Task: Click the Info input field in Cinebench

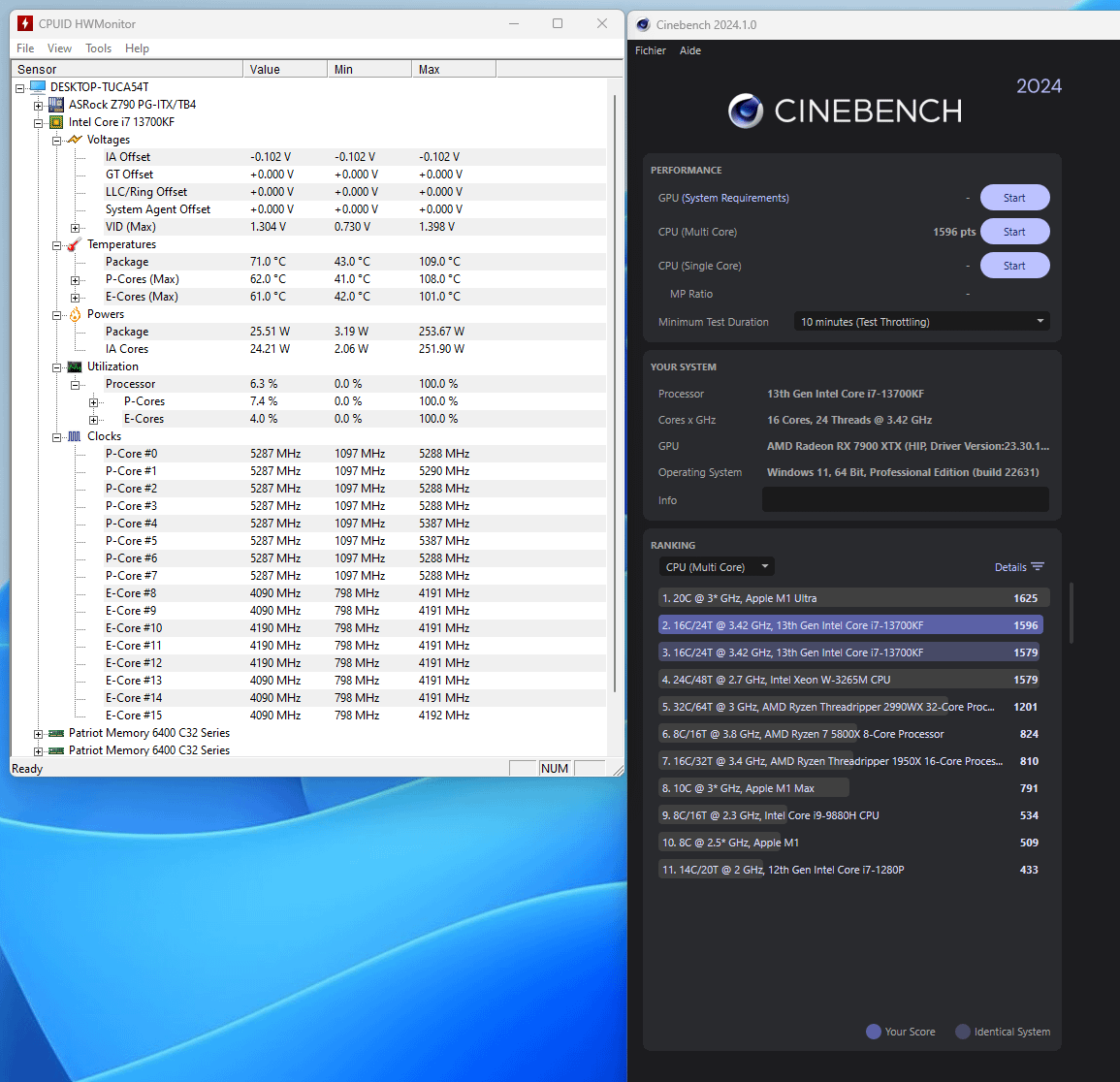Action: point(905,499)
